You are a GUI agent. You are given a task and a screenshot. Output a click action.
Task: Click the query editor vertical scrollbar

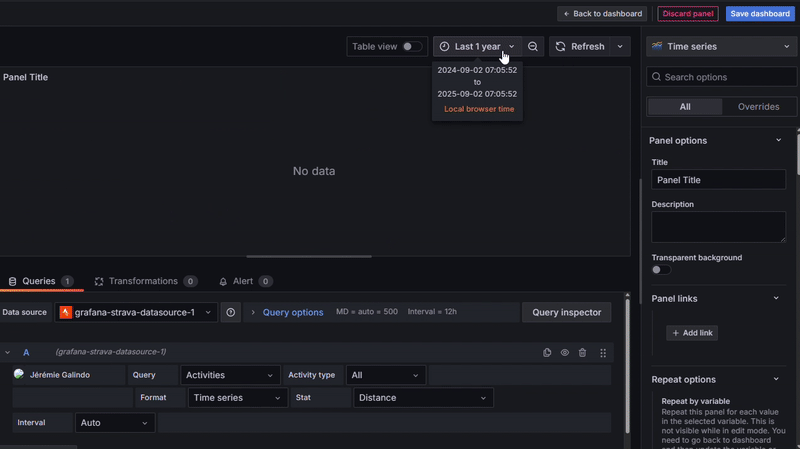627,365
